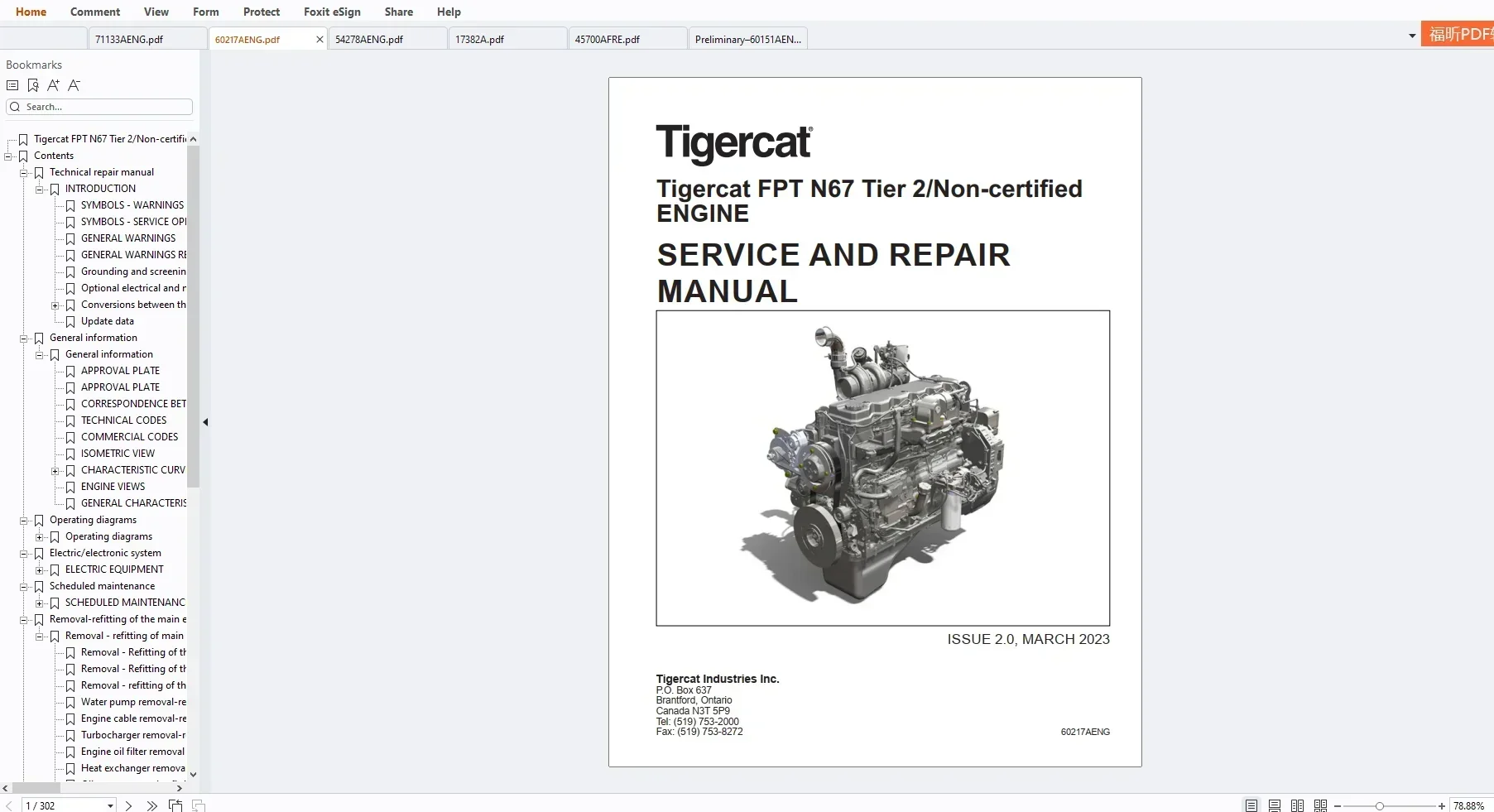Increase bookmark text size with A+ icon

pos(53,85)
